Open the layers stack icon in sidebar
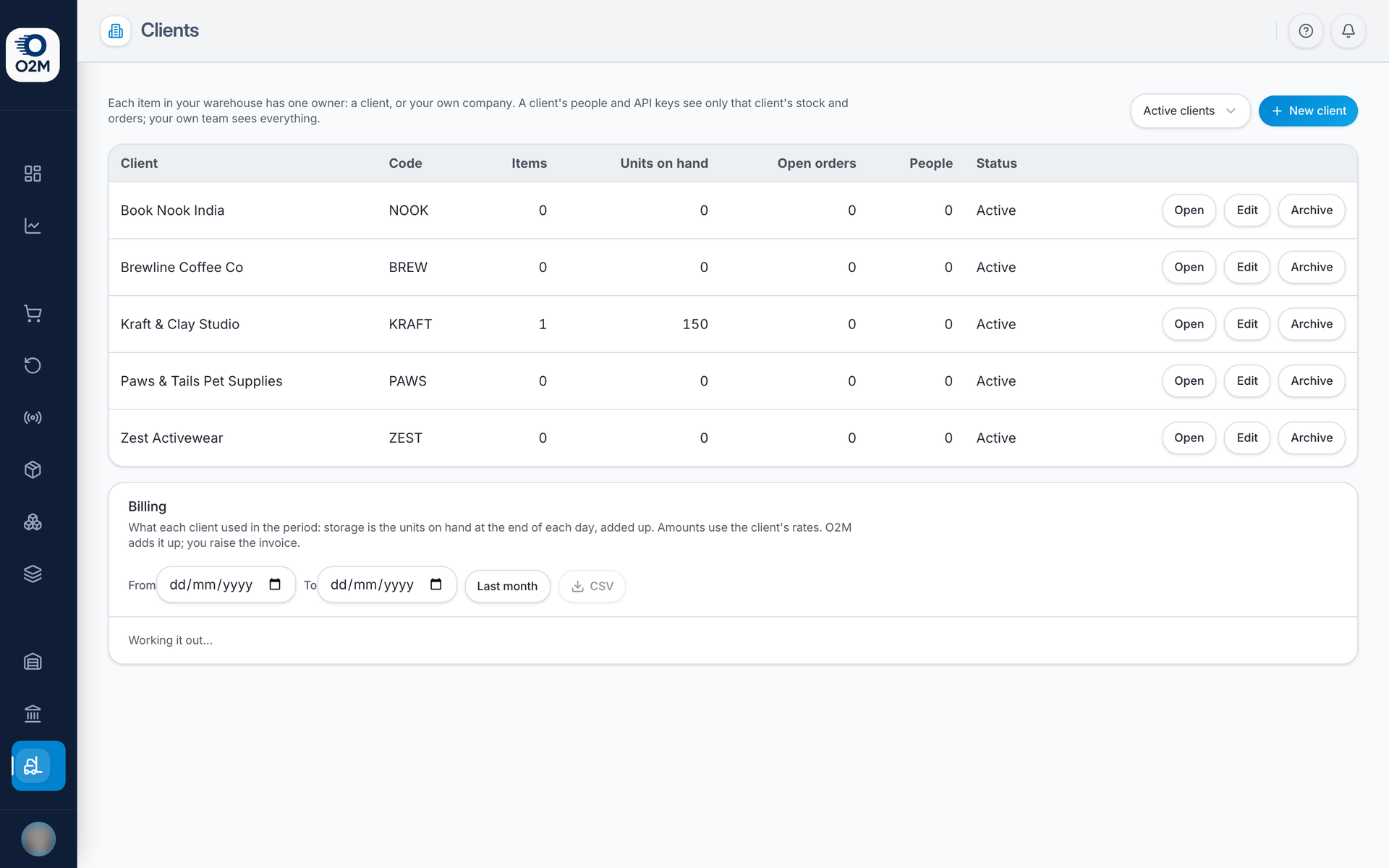The image size is (1389, 868). [x=33, y=574]
